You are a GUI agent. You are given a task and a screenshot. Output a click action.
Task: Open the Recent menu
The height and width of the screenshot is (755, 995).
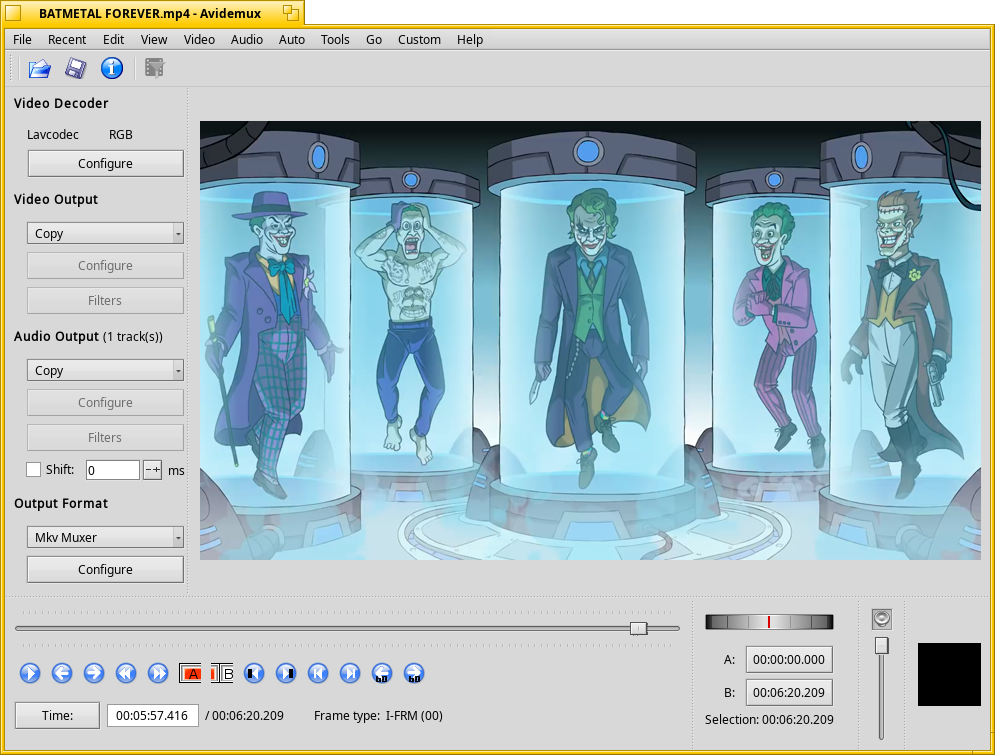67,39
